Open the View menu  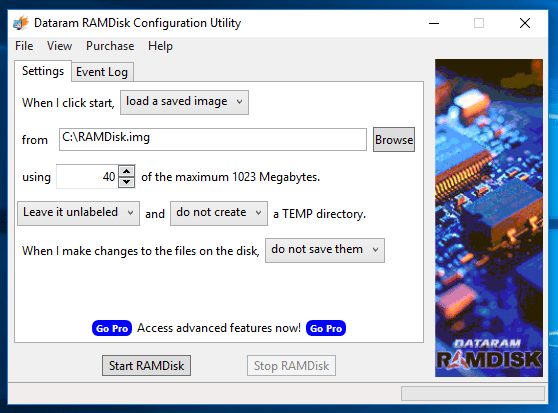click(59, 46)
